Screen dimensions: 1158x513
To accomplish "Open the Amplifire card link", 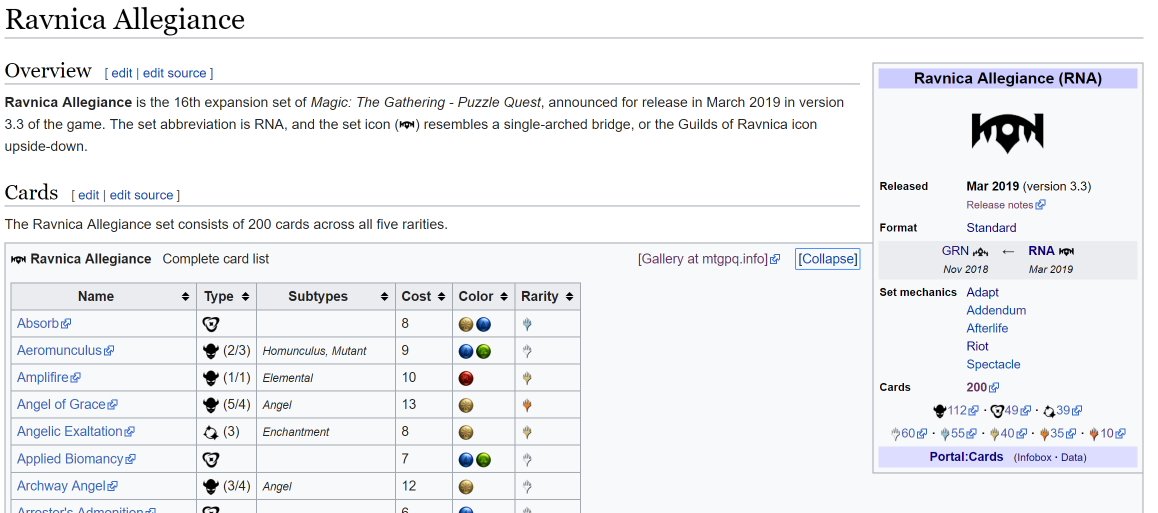I will [43, 377].
